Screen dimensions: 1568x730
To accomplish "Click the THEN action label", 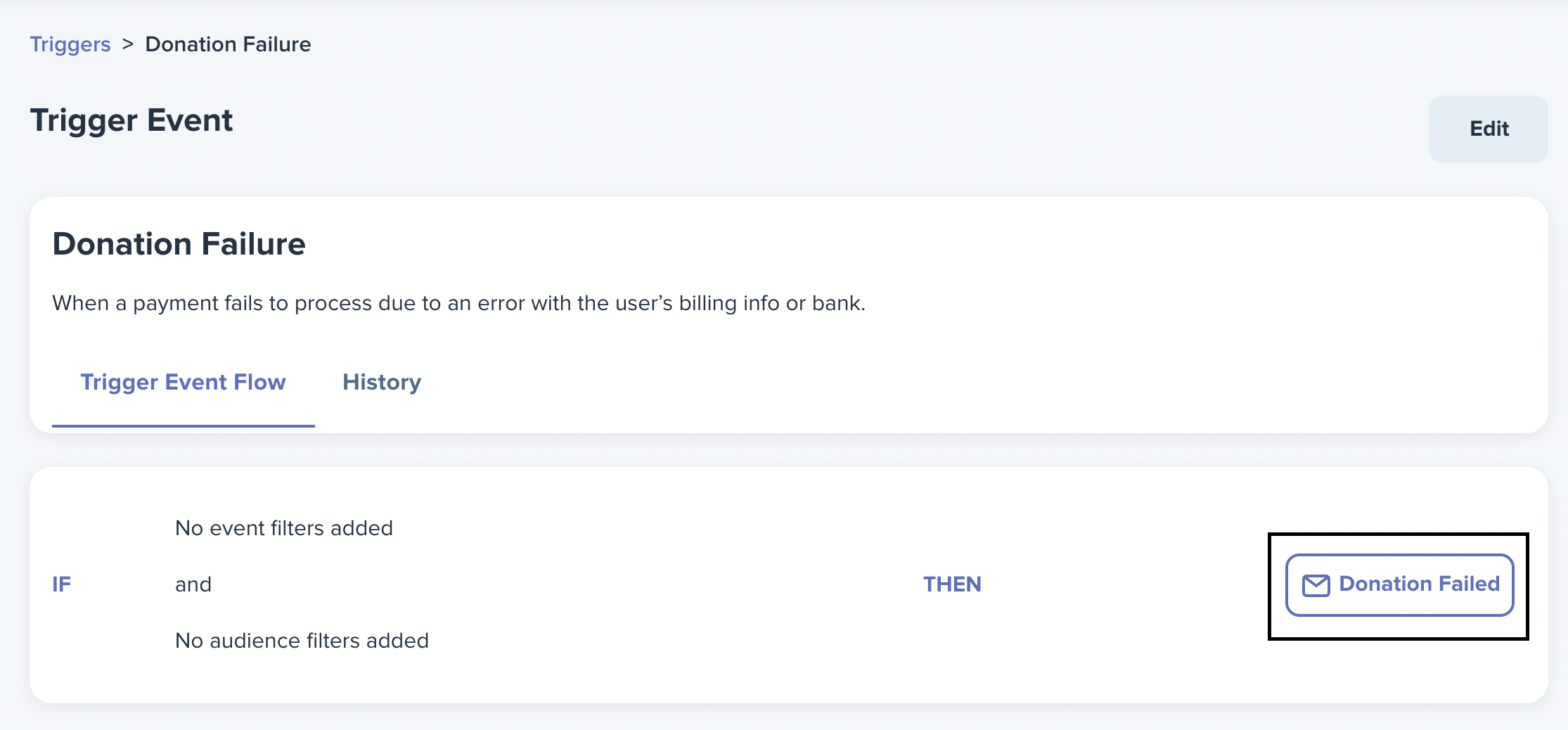I will [x=952, y=584].
